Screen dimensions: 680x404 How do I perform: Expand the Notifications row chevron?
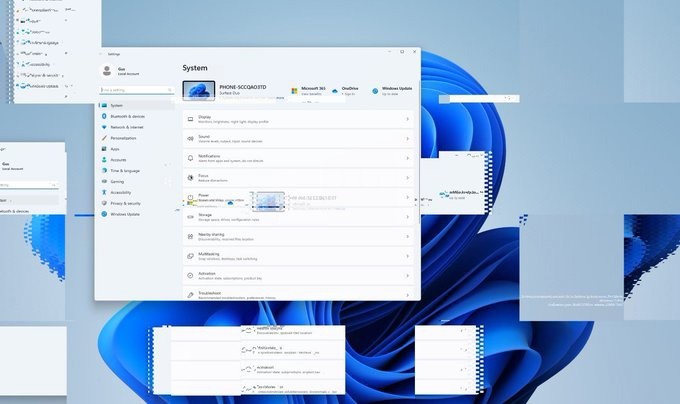(x=408, y=158)
